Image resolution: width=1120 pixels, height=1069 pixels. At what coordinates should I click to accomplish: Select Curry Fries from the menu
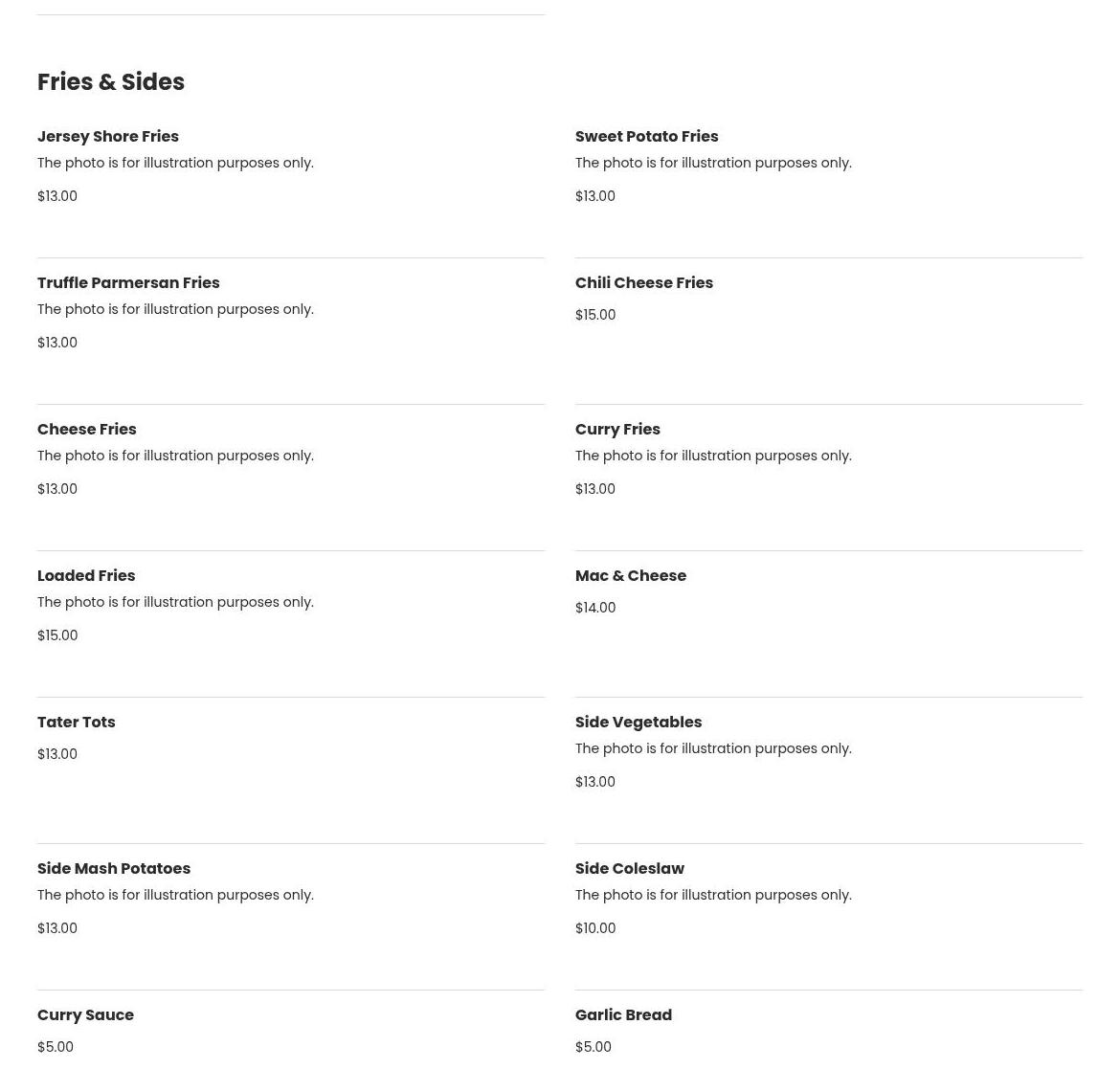click(617, 429)
